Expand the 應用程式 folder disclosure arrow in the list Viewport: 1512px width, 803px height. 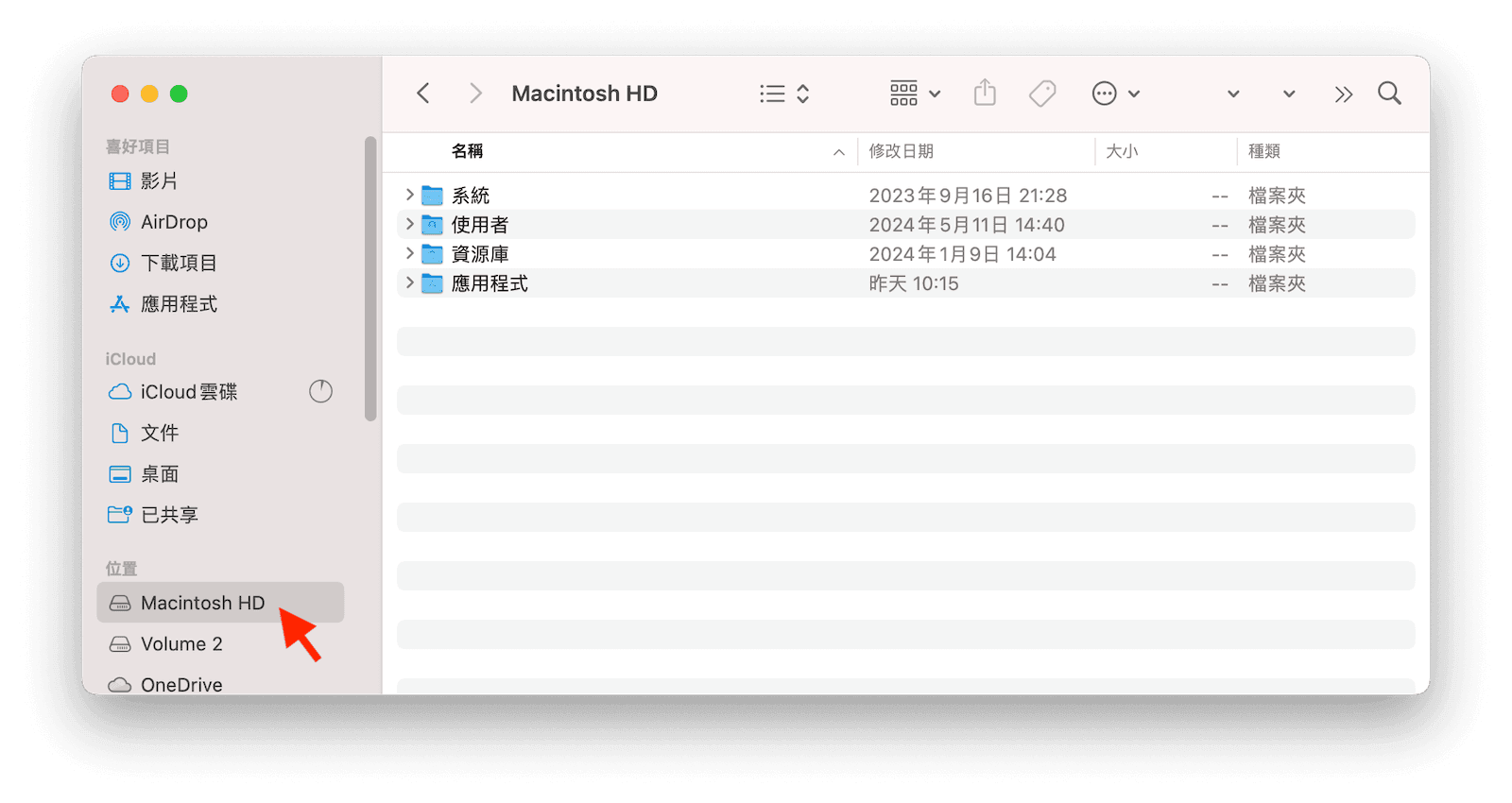point(409,282)
